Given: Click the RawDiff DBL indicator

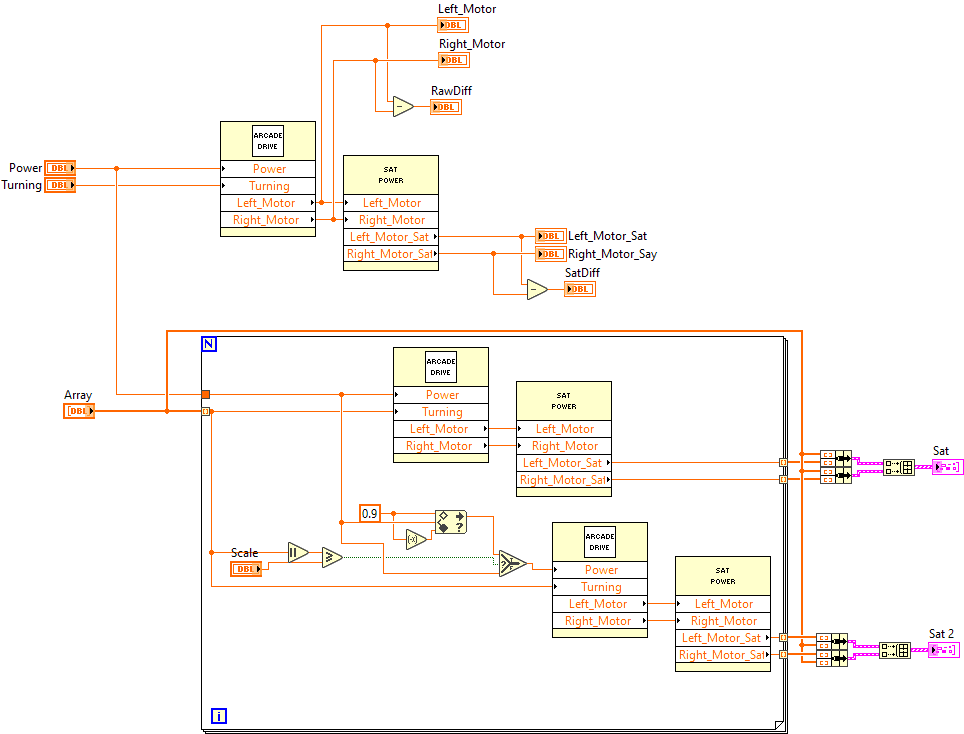Looking at the screenshot, I should click(x=445, y=106).
